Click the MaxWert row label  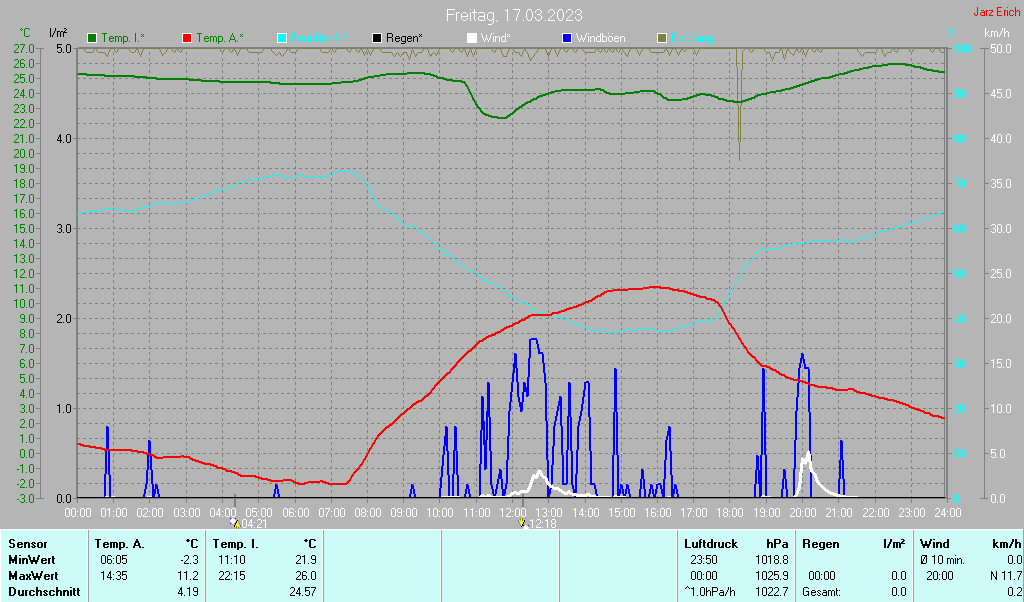point(33,576)
